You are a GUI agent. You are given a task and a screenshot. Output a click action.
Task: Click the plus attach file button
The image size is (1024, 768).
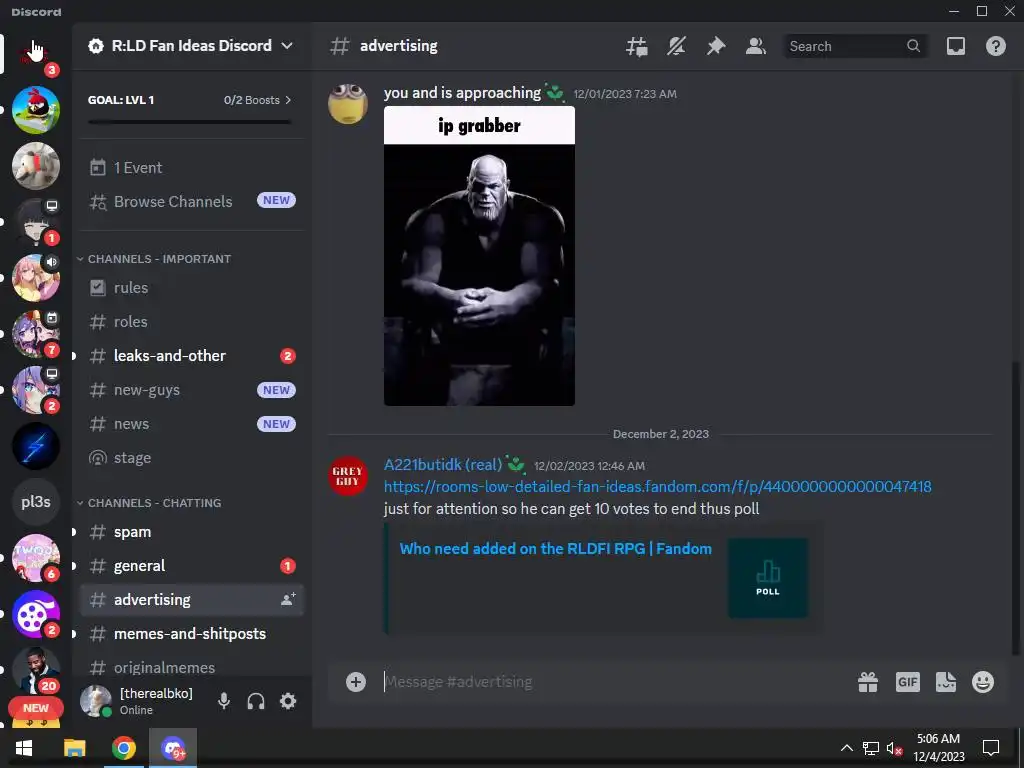click(x=356, y=682)
